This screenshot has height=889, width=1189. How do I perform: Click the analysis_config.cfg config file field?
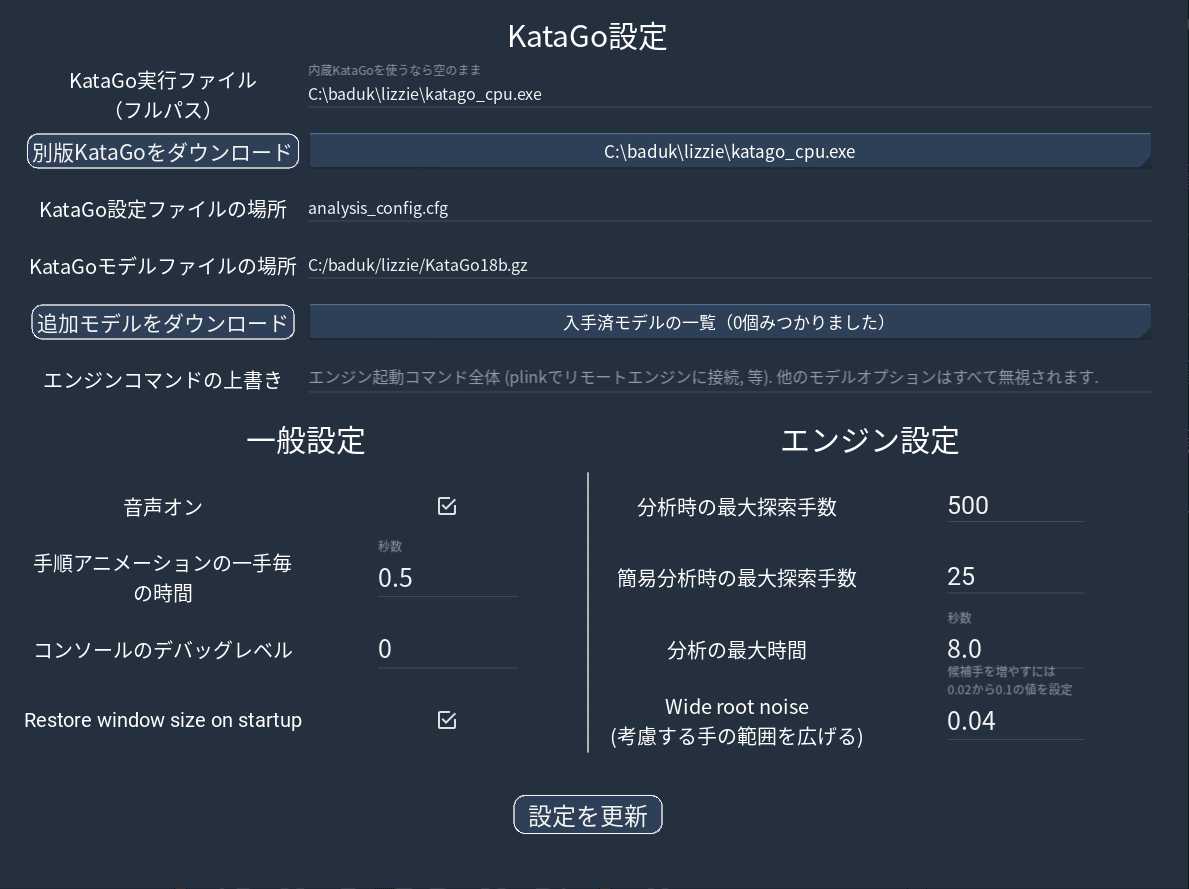click(729, 208)
